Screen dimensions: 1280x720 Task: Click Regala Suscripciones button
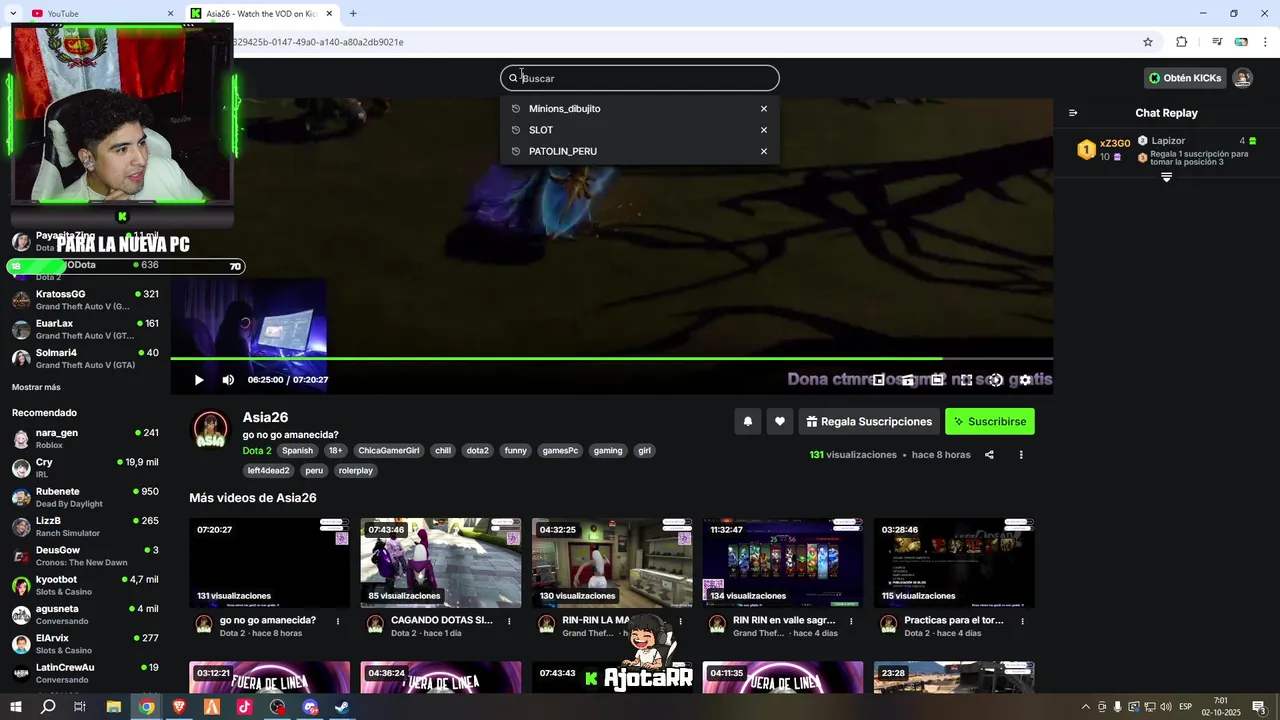pyautogui.click(x=869, y=422)
